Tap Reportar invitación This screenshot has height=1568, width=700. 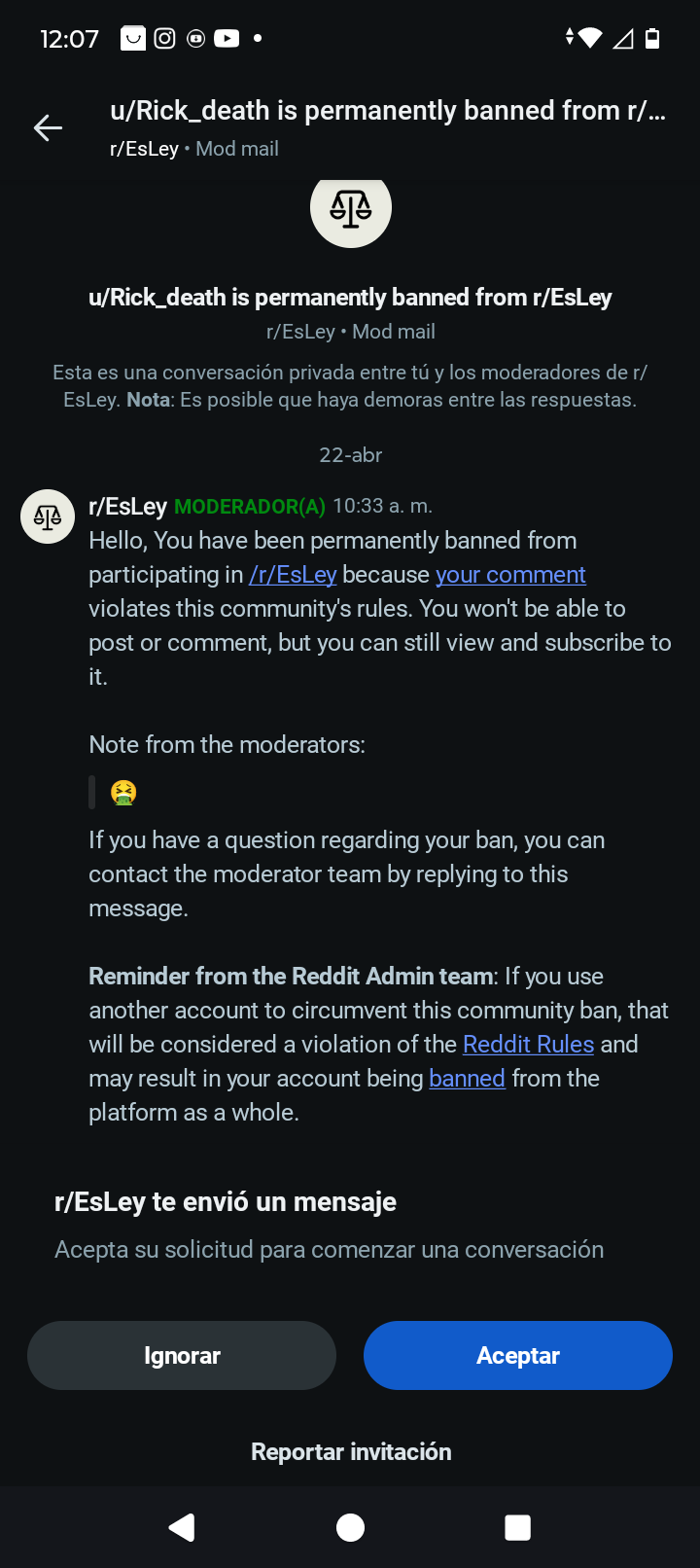[351, 1451]
